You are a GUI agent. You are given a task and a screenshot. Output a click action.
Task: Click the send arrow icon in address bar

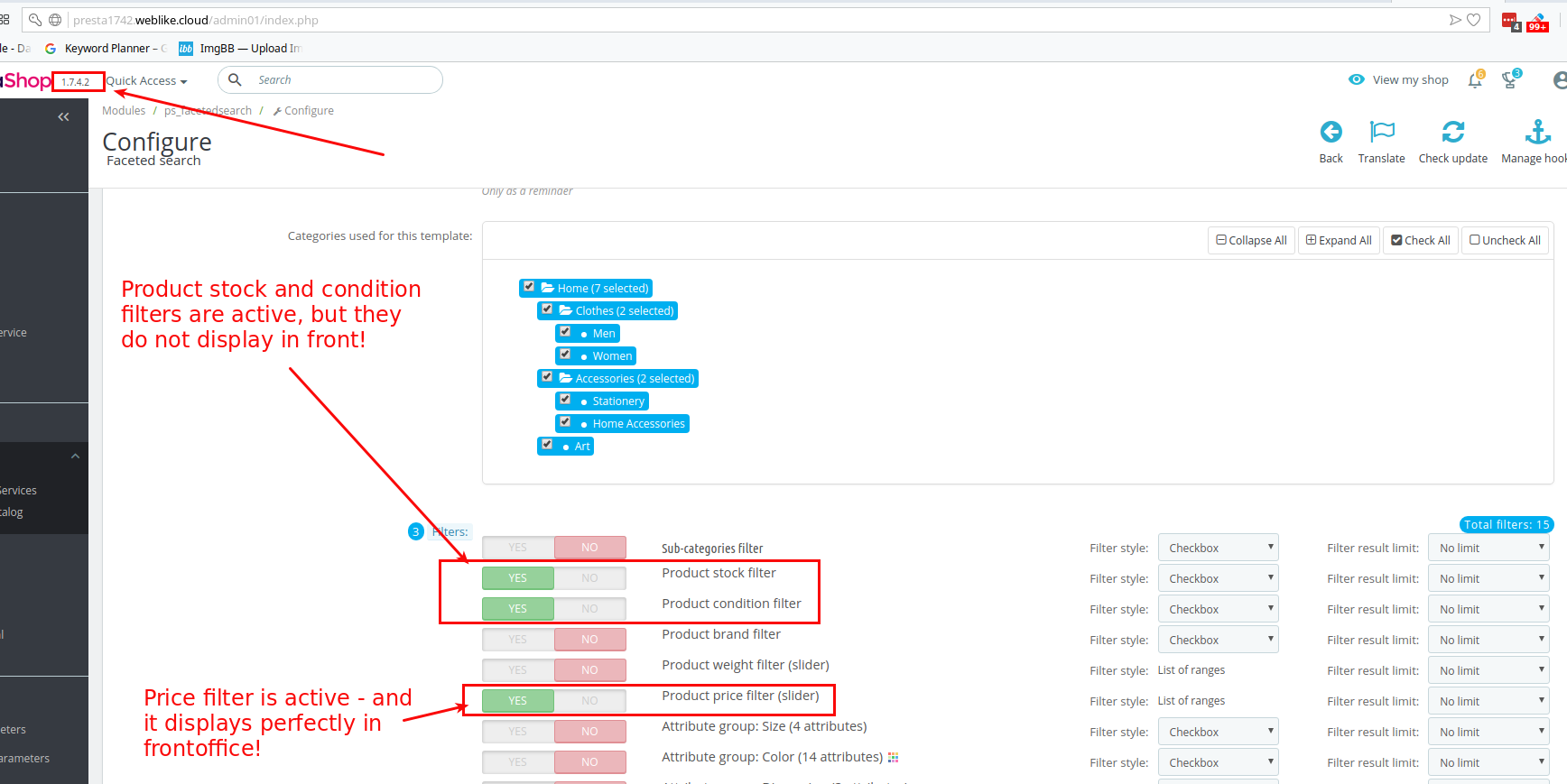1455,20
